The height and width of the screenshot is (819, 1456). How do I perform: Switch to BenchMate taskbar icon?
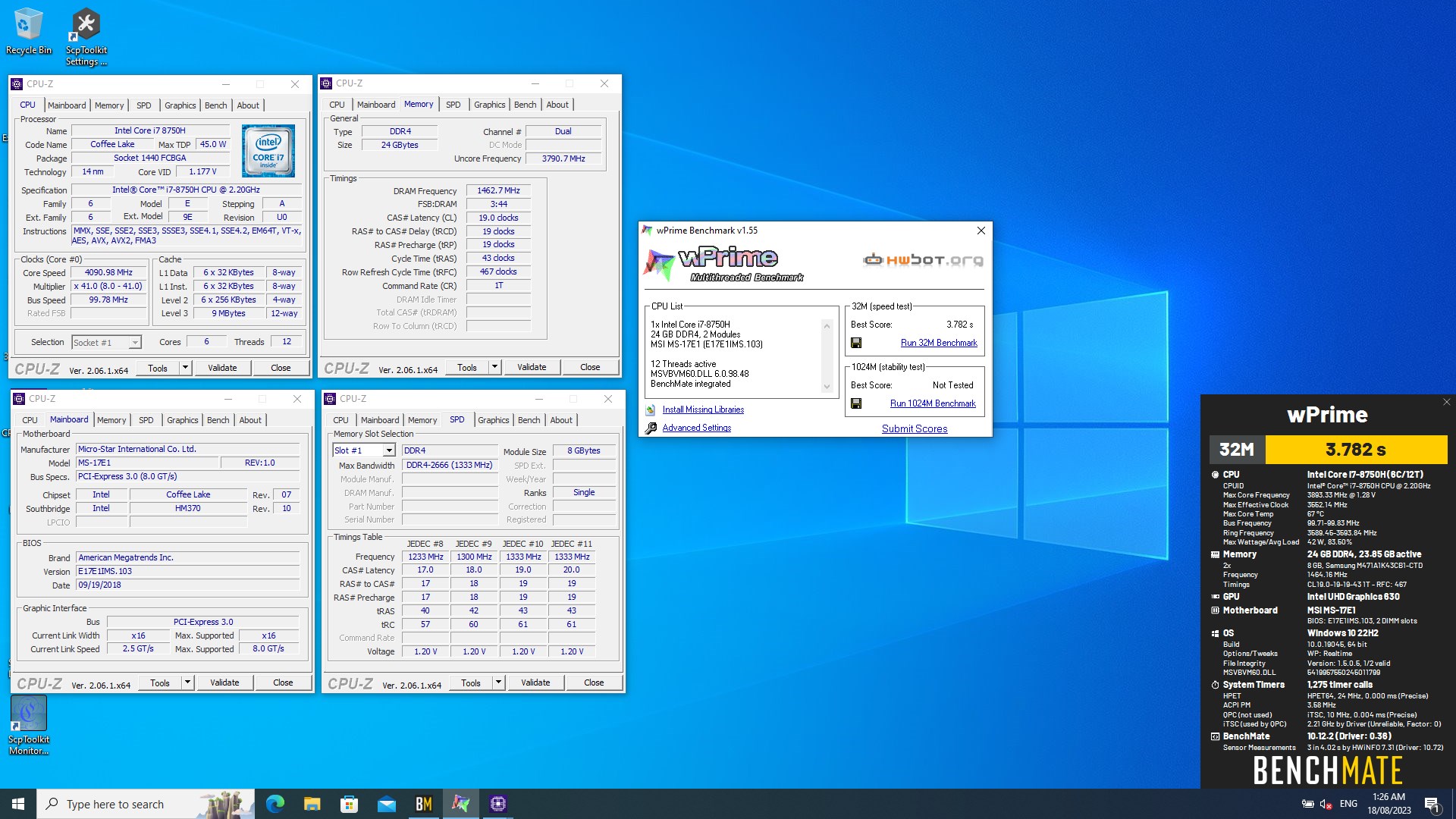423,804
